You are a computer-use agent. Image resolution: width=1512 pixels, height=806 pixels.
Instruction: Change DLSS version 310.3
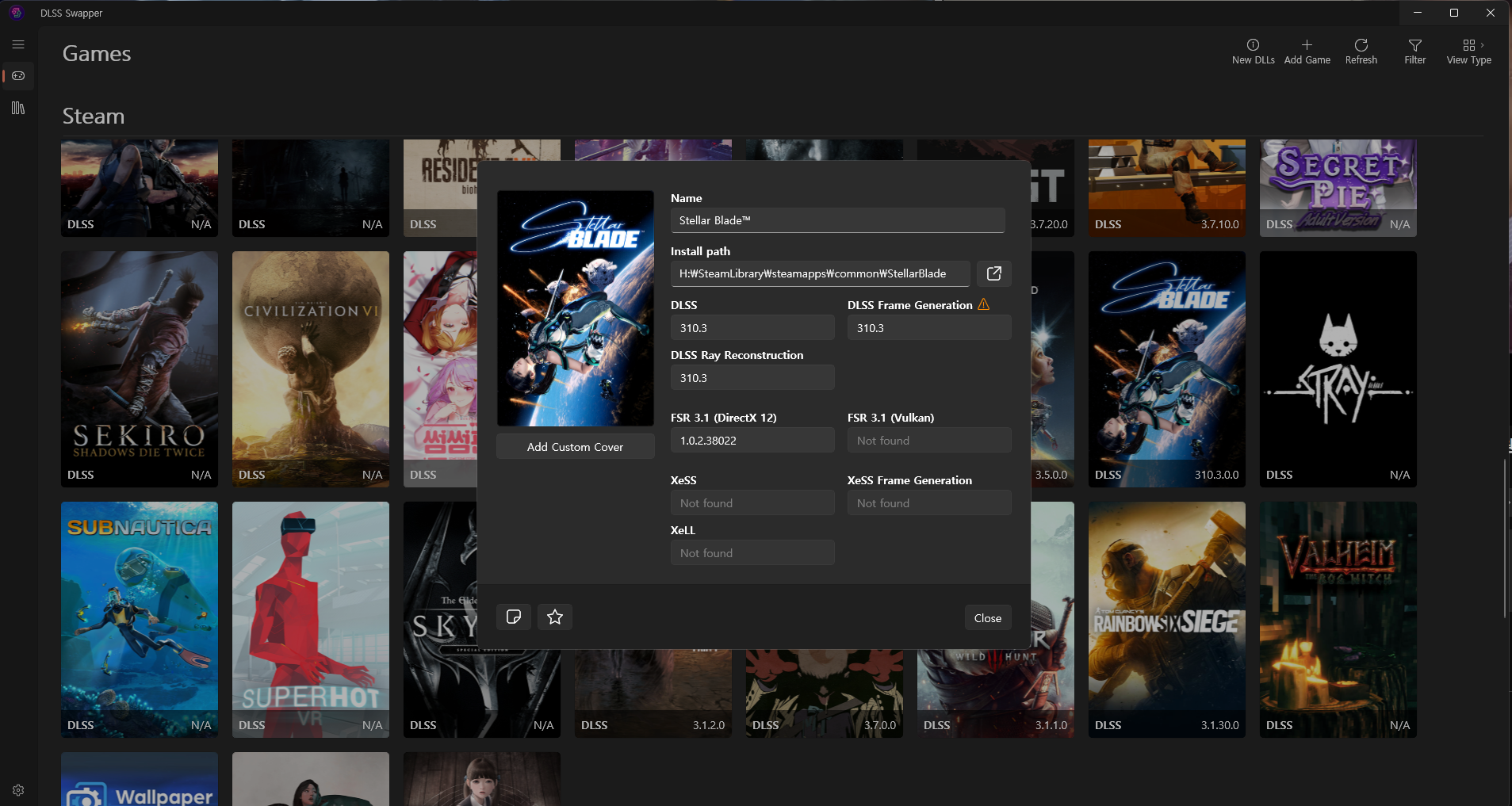tap(752, 328)
